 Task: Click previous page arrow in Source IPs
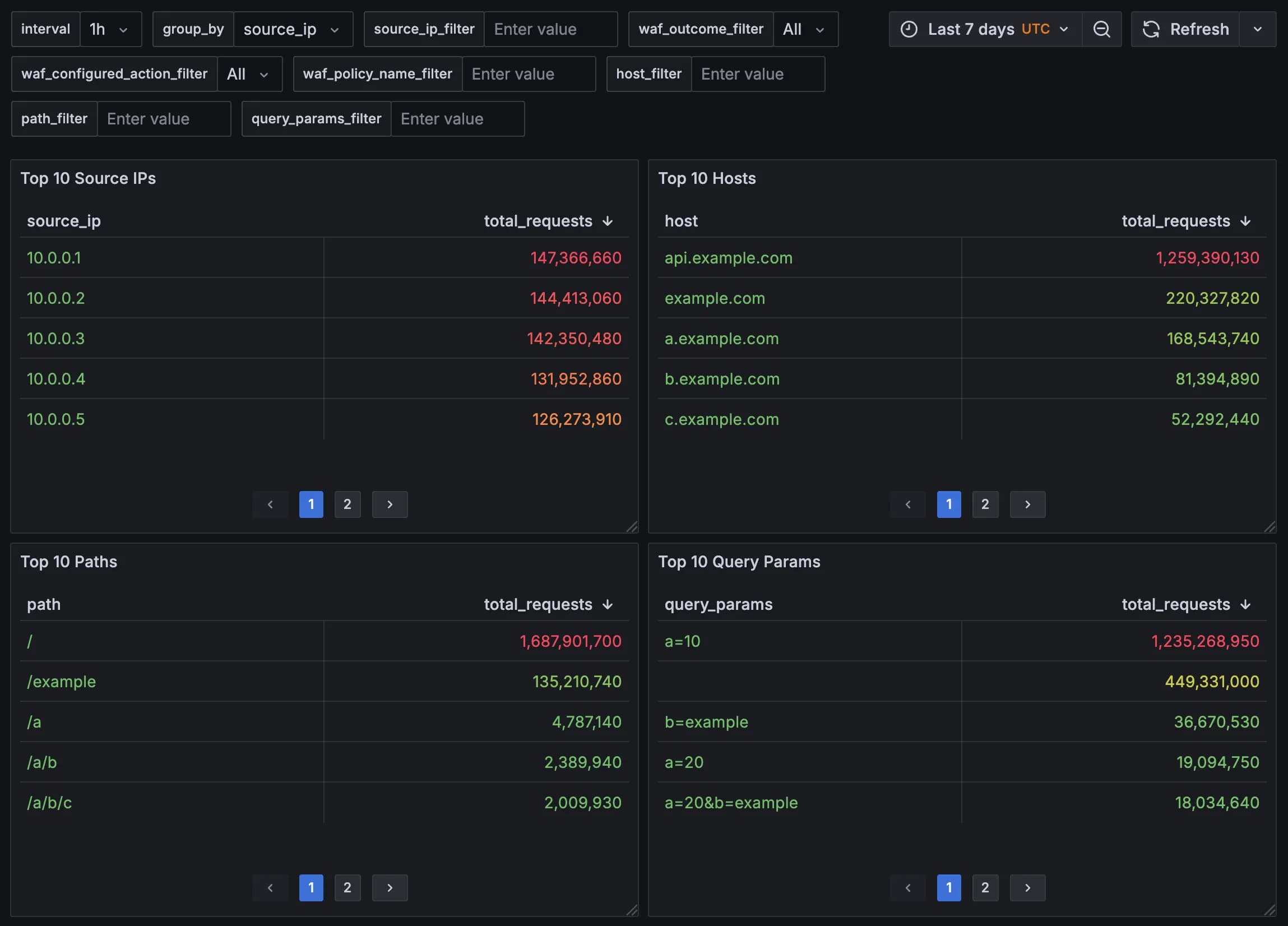point(270,504)
